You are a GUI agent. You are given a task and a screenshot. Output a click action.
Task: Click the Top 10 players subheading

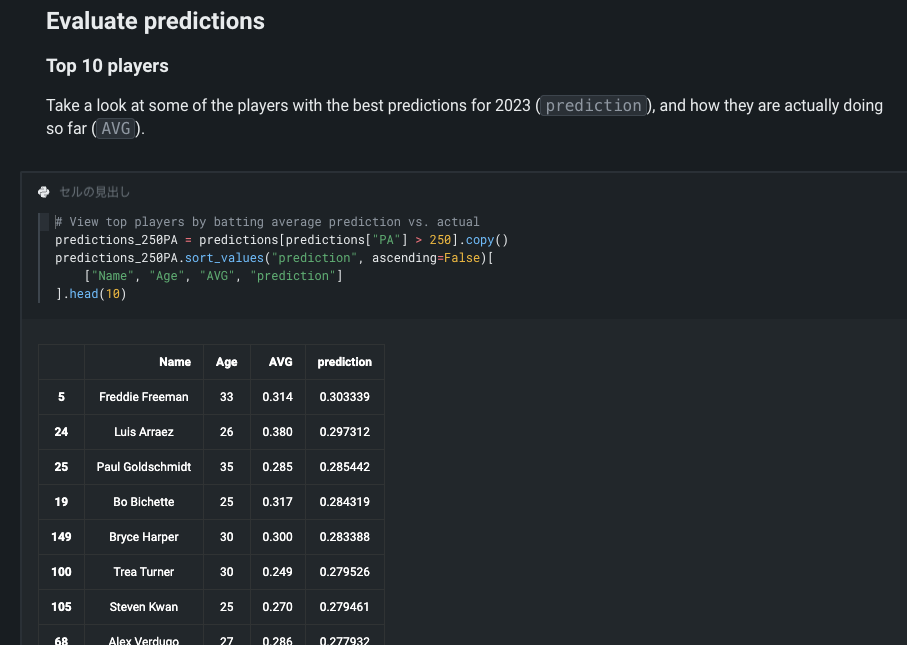point(107,66)
